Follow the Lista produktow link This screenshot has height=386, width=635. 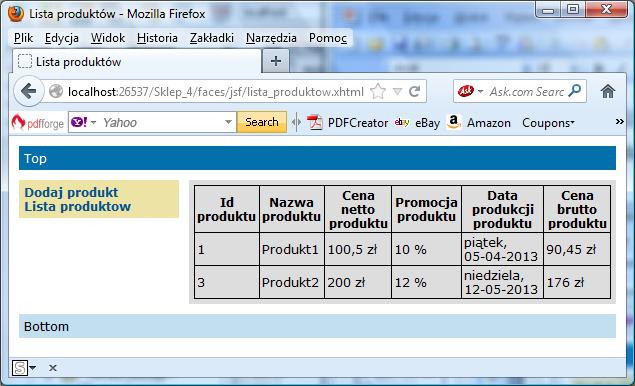tap(78, 207)
